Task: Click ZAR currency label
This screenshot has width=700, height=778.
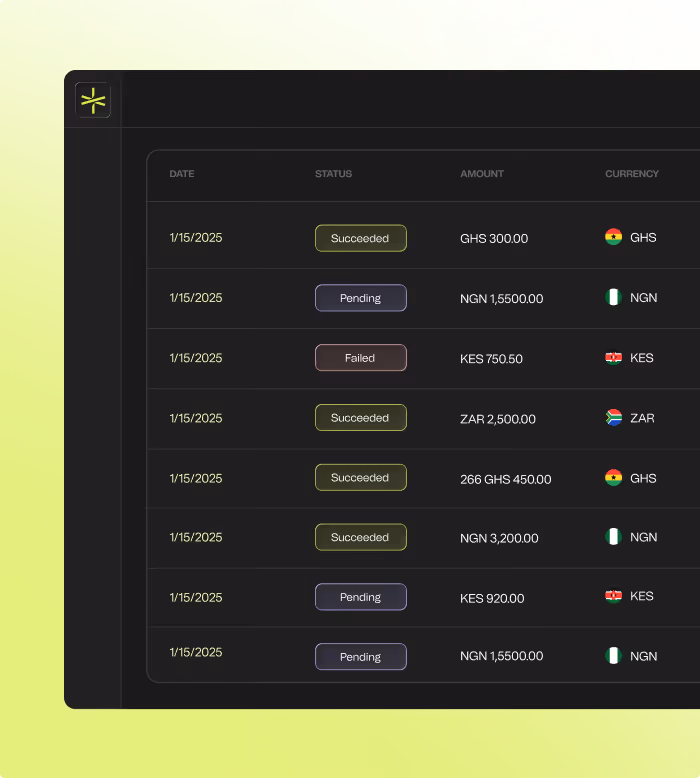Action: click(642, 418)
